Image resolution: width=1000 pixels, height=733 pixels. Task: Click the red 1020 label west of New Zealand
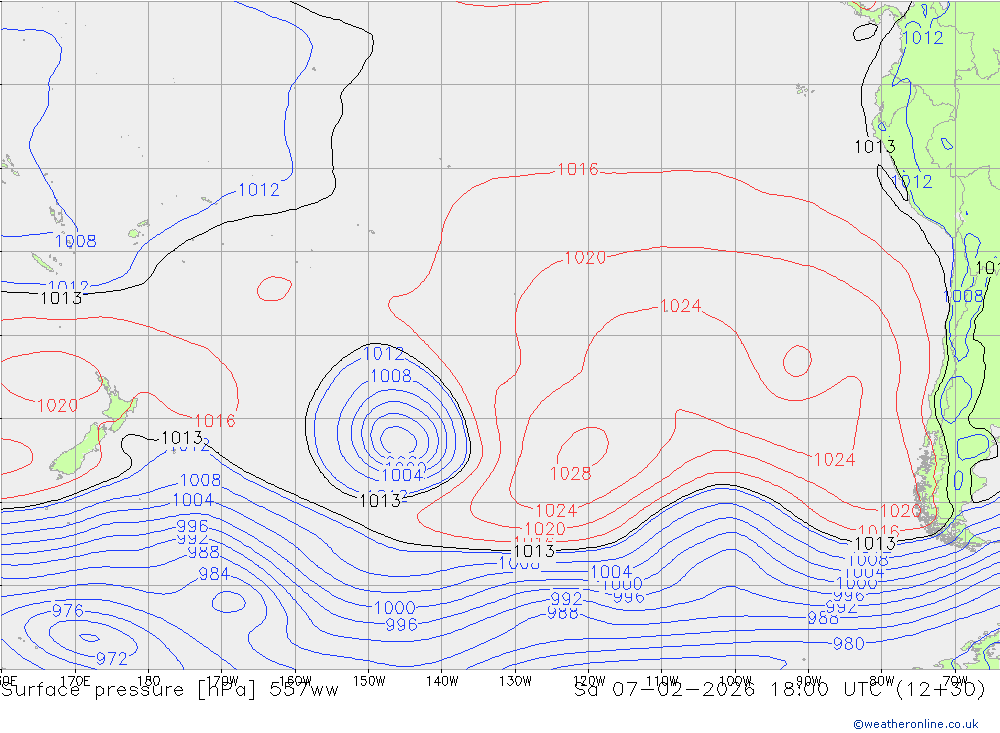click(57, 405)
